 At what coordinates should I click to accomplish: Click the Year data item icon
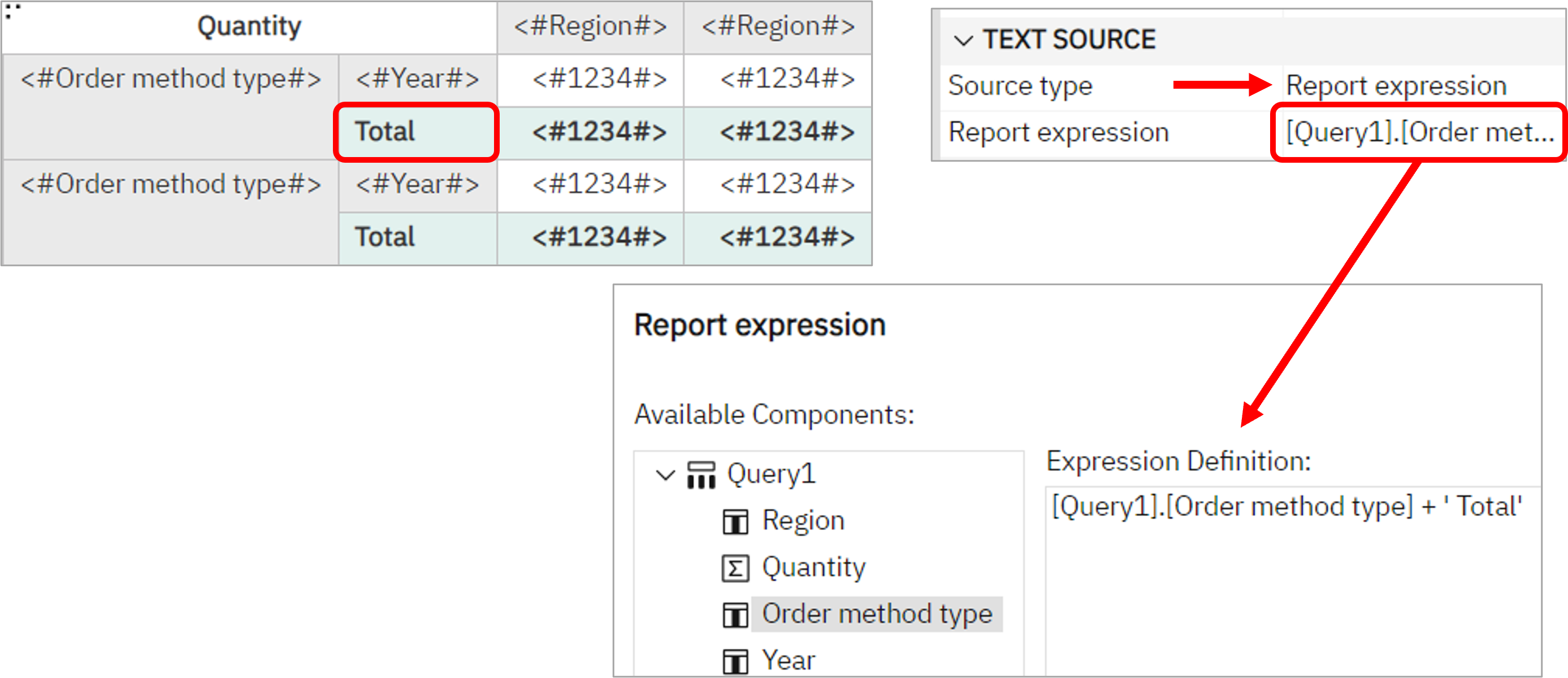click(x=736, y=659)
